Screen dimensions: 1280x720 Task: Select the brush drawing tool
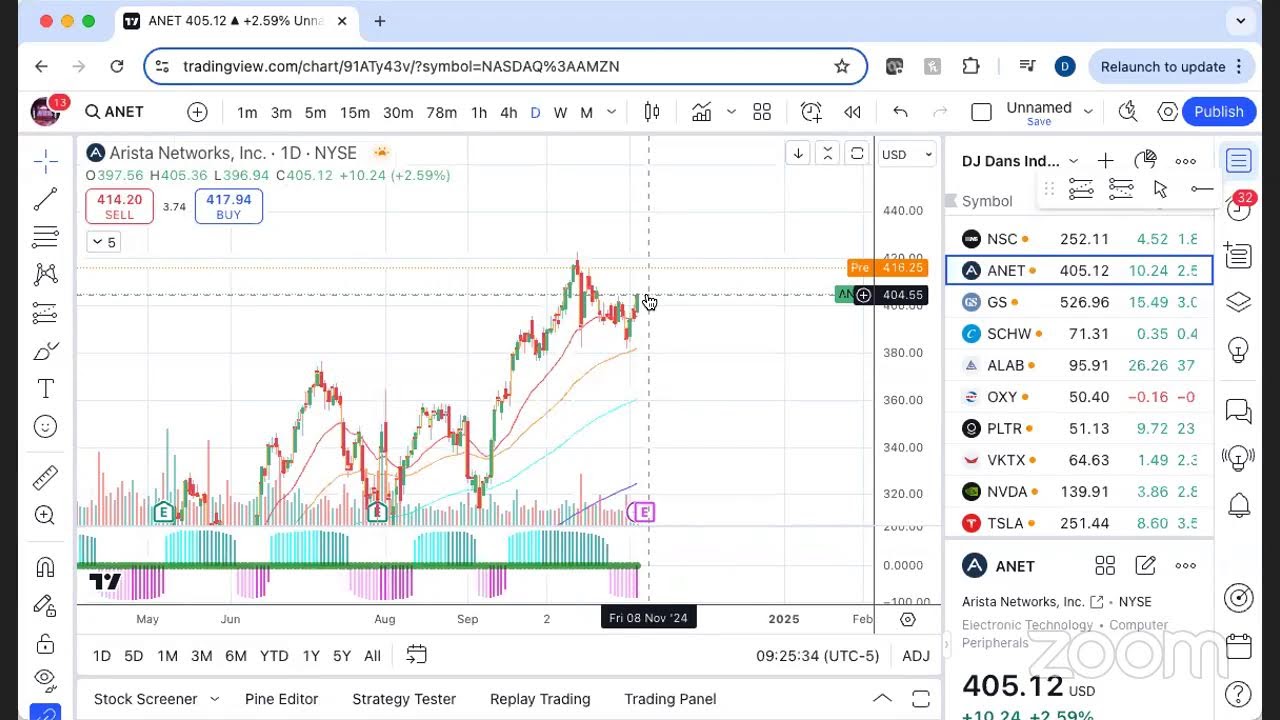click(45, 351)
